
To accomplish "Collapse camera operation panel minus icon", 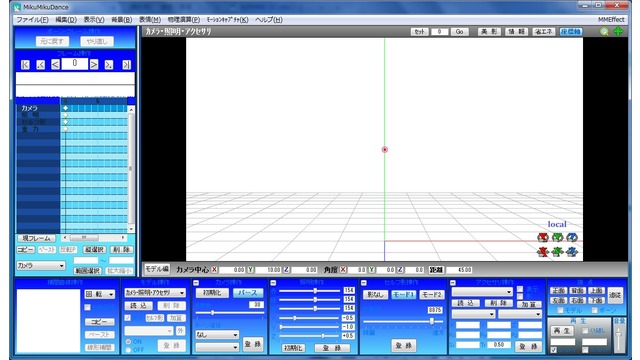I will 196,283.
